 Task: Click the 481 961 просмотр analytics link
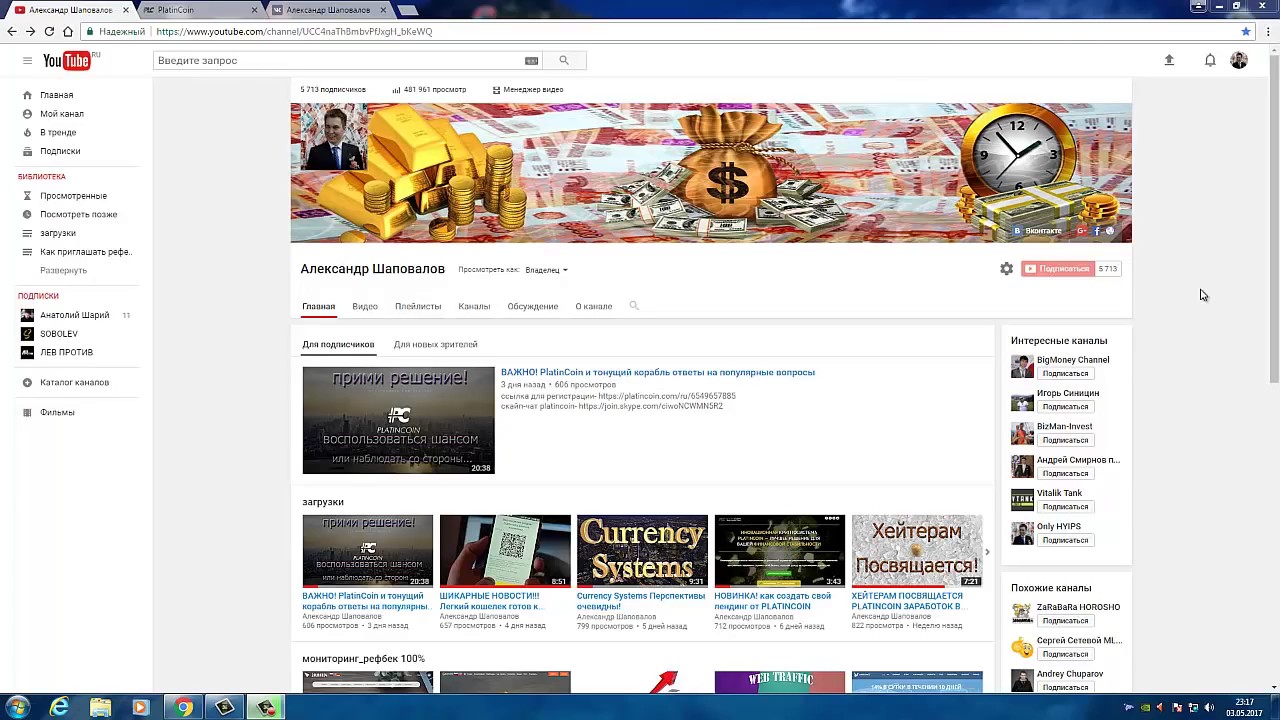pyautogui.click(x=429, y=90)
